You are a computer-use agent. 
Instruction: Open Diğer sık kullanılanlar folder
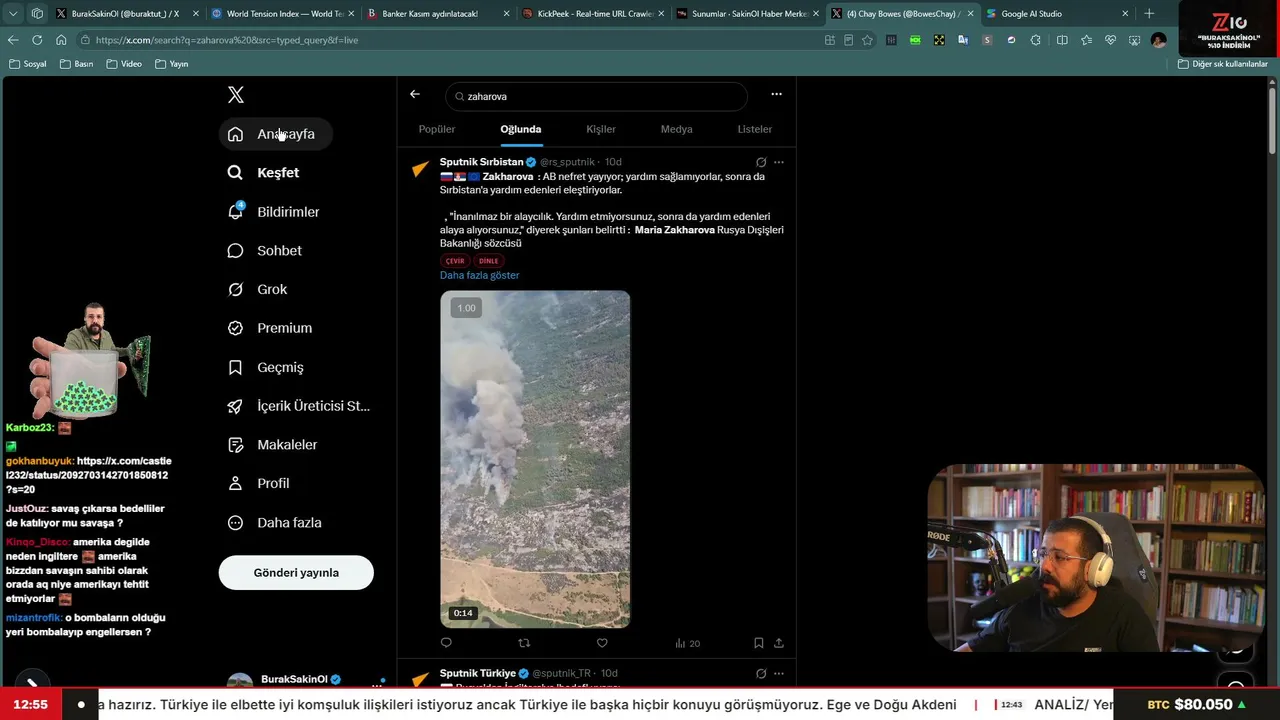(x=1223, y=64)
